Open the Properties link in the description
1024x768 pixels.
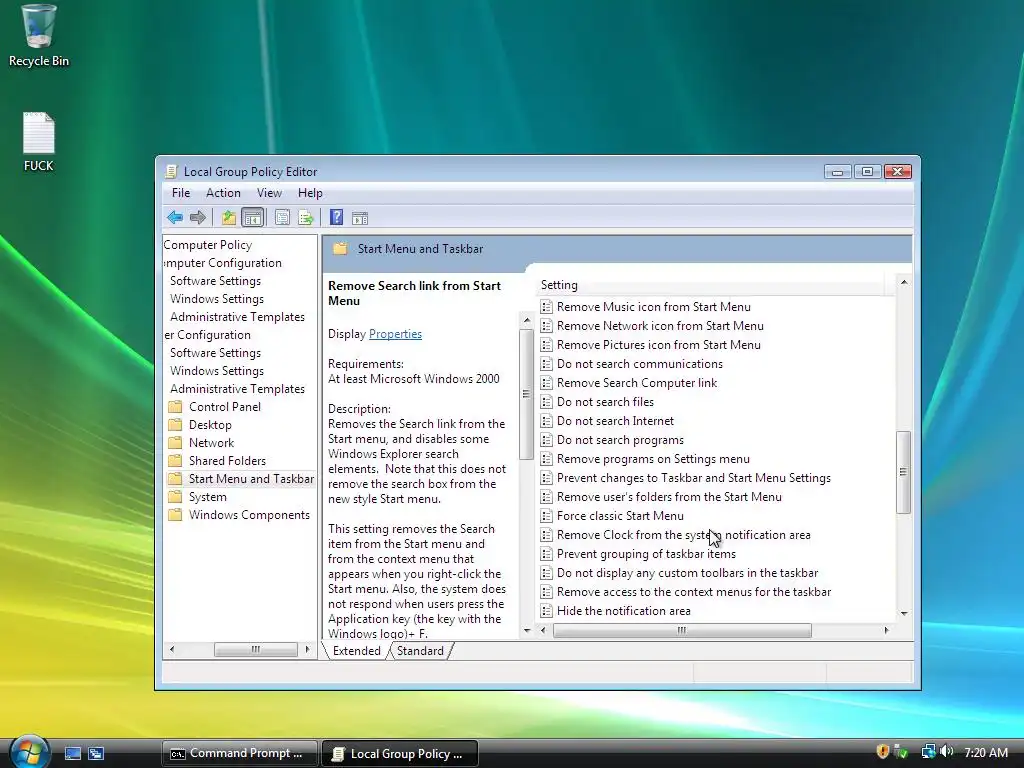[395, 334]
